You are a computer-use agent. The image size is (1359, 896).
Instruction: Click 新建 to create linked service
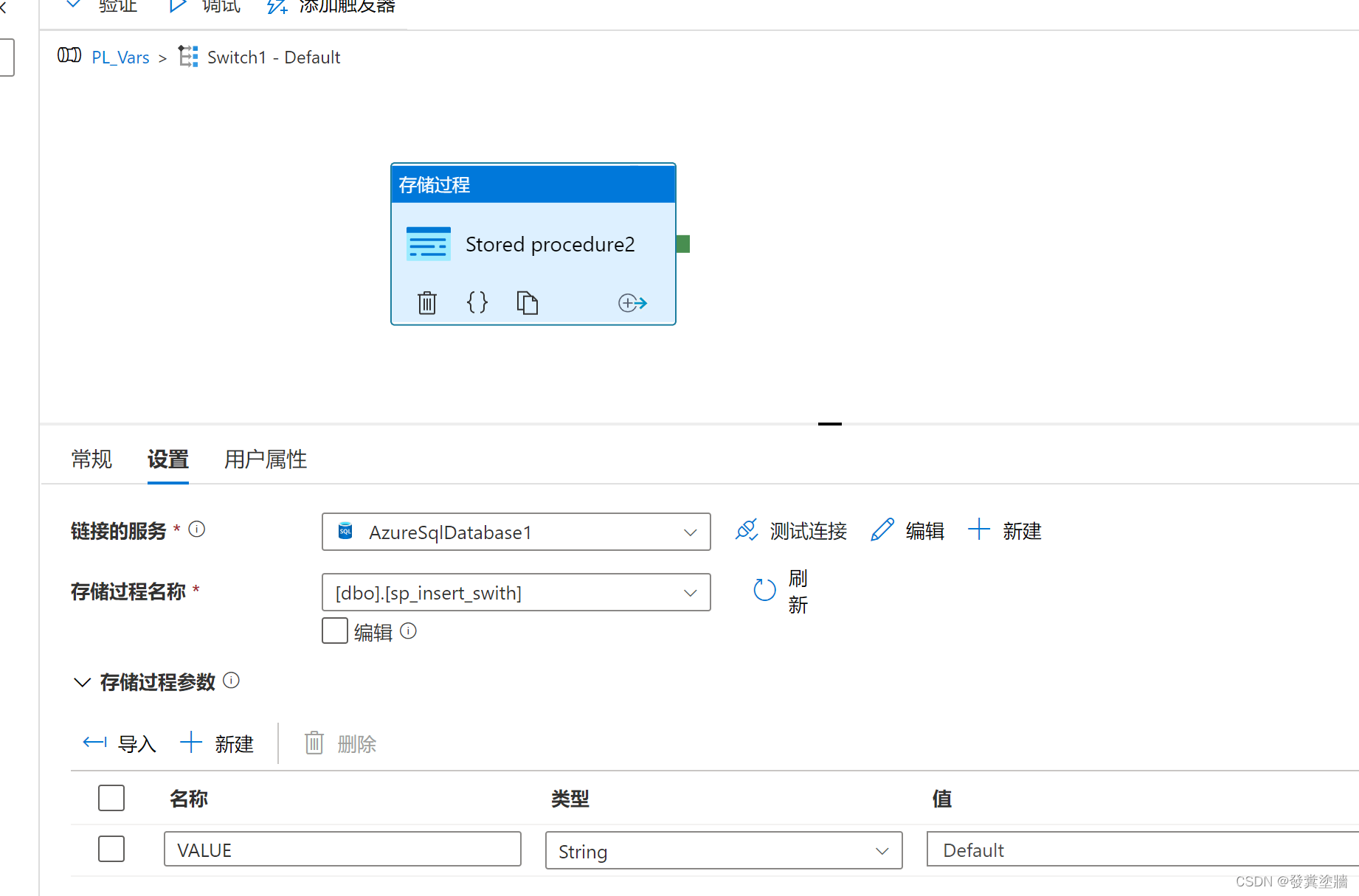tap(1005, 531)
